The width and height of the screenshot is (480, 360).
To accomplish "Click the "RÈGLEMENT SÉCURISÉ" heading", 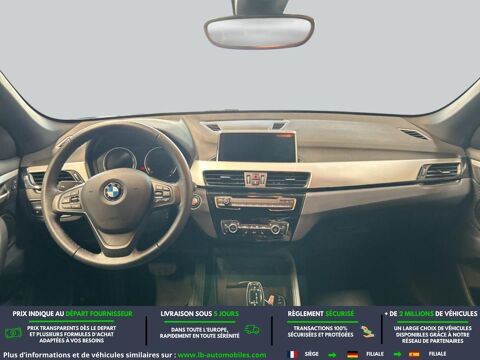I will pos(321,314).
